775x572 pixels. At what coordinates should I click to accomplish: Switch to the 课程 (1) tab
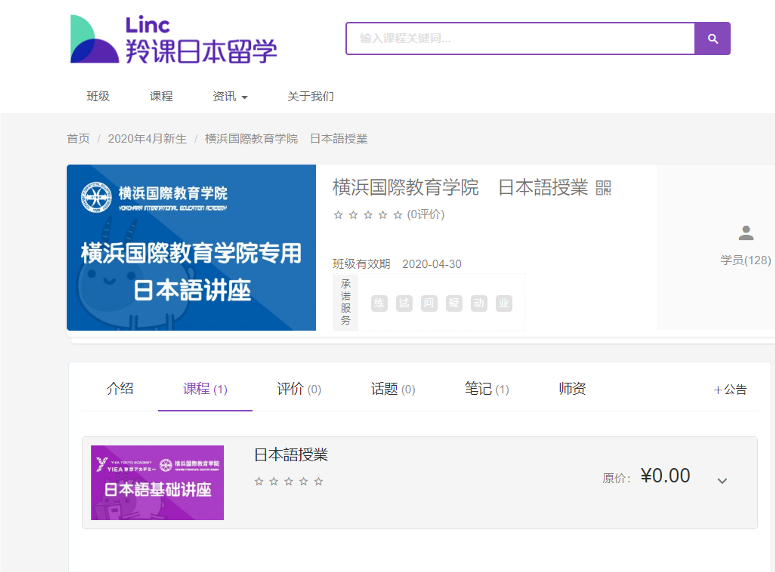pyautogui.click(x=205, y=389)
